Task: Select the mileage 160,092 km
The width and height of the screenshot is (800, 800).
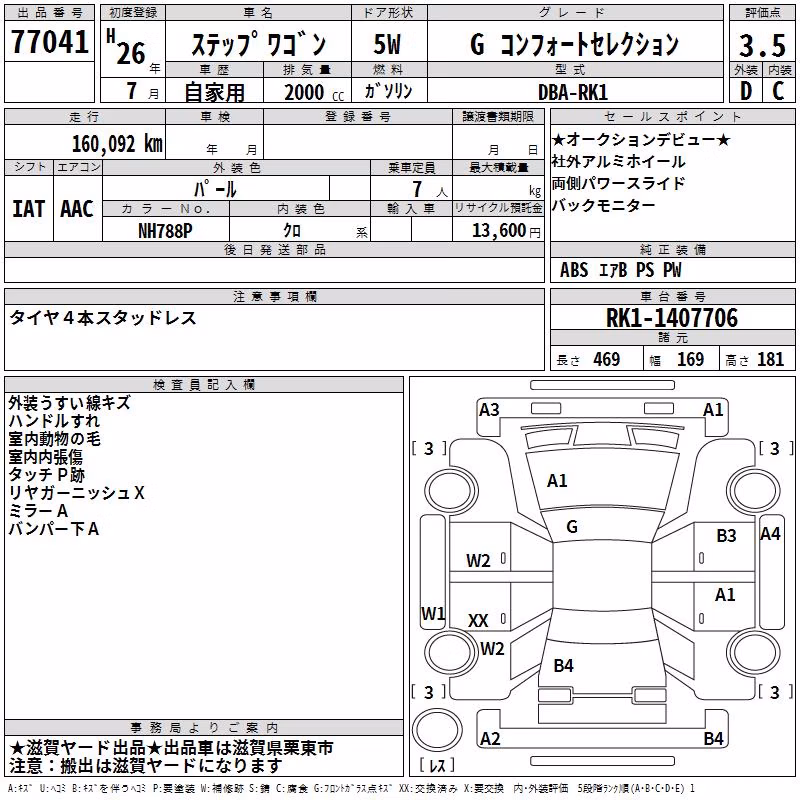Action: coord(117,143)
